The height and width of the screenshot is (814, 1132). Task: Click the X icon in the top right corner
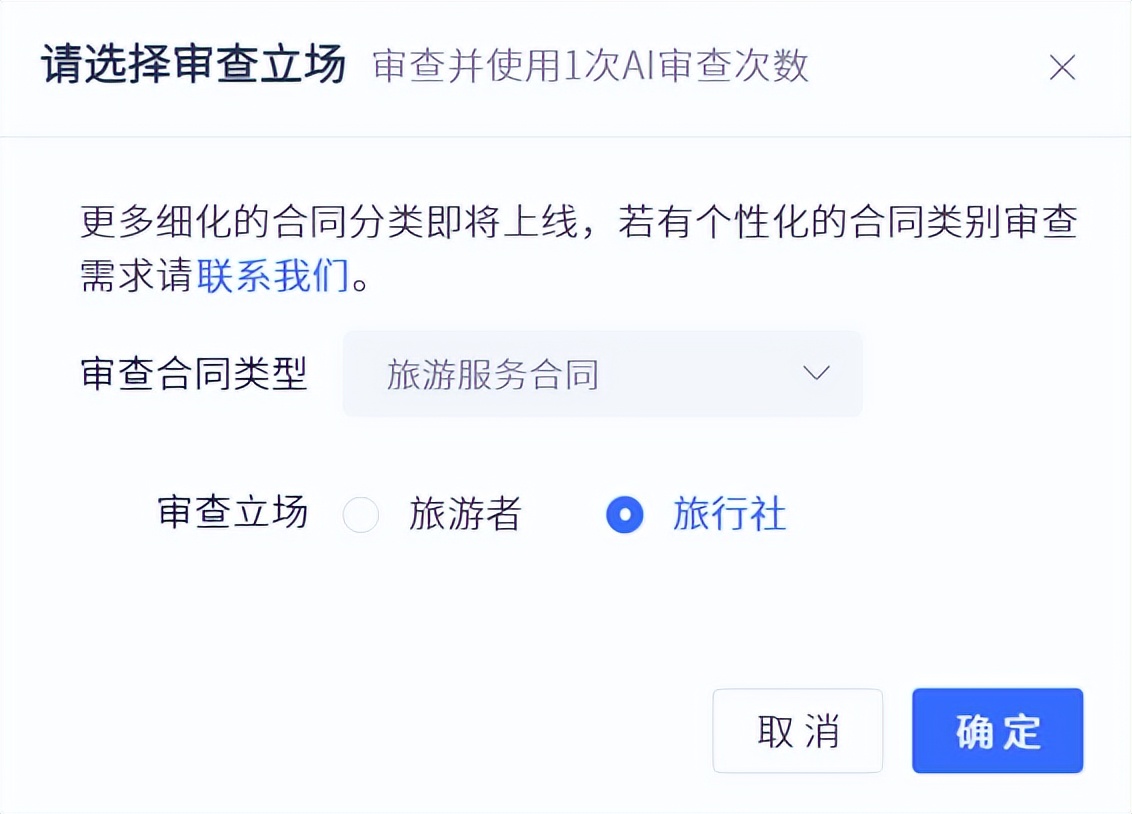[1062, 67]
